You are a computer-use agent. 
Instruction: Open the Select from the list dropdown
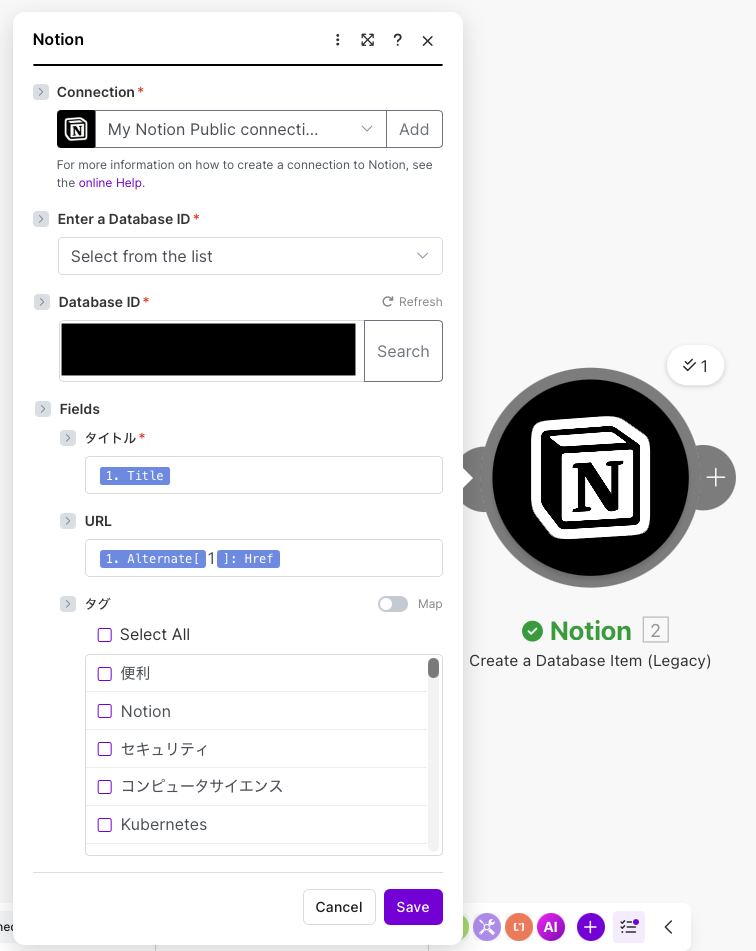pyautogui.click(x=250, y=256)
